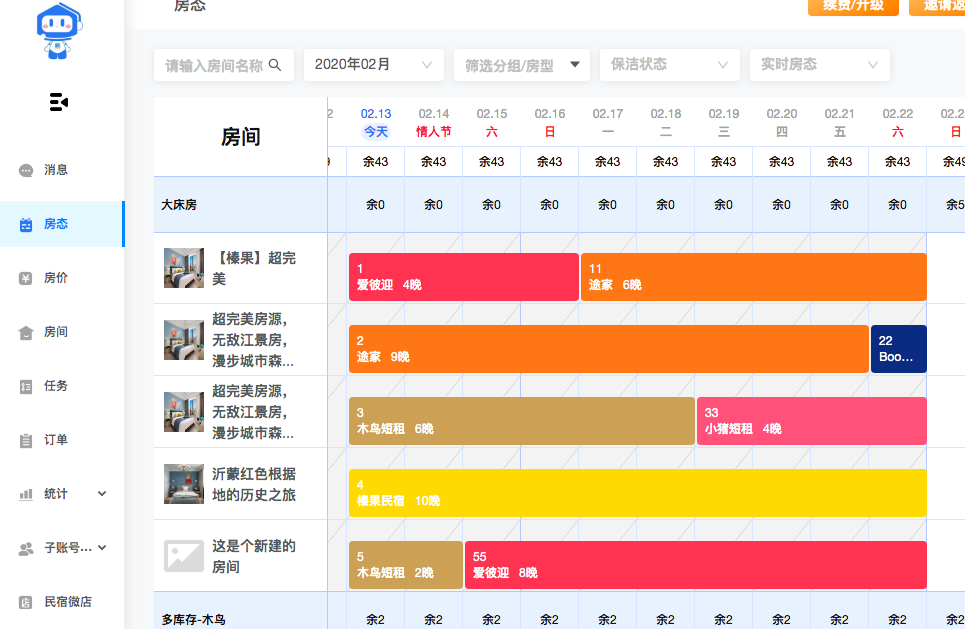Open booking 1 爱彼迎 4晚
965x629 pixels.
click(x=463, y=277)
